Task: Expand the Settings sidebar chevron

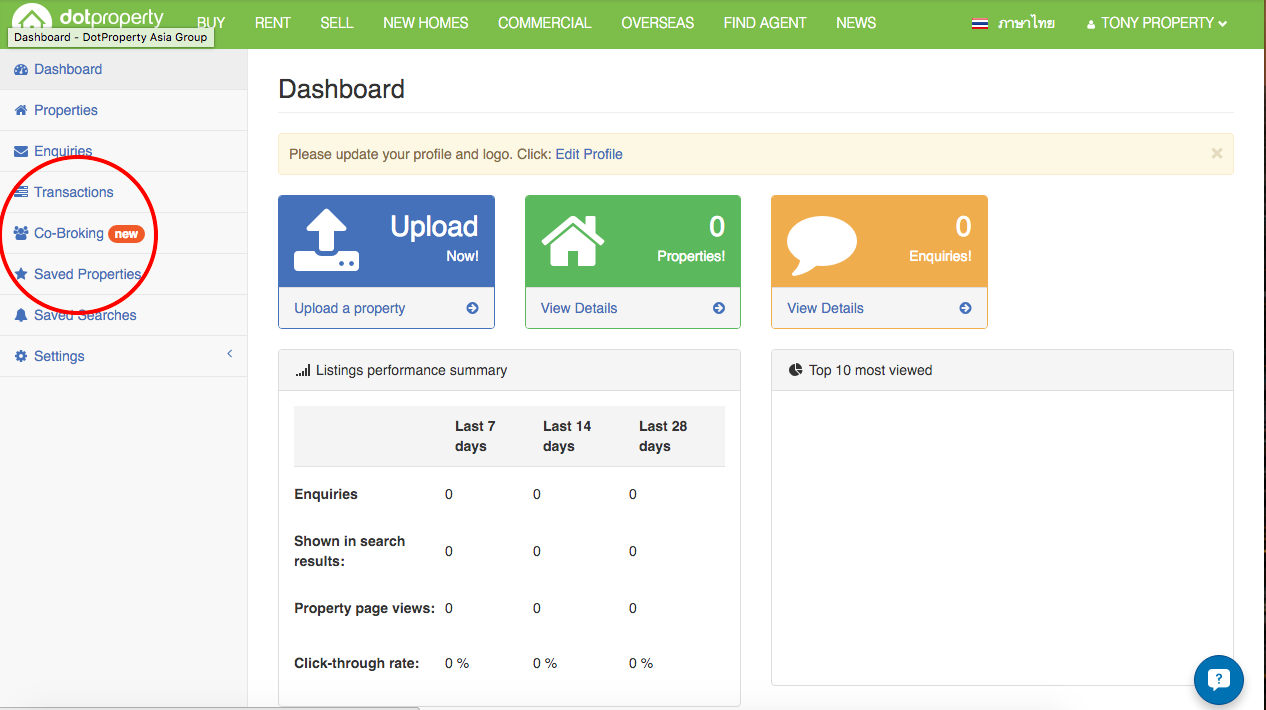Action: (229, 354)
